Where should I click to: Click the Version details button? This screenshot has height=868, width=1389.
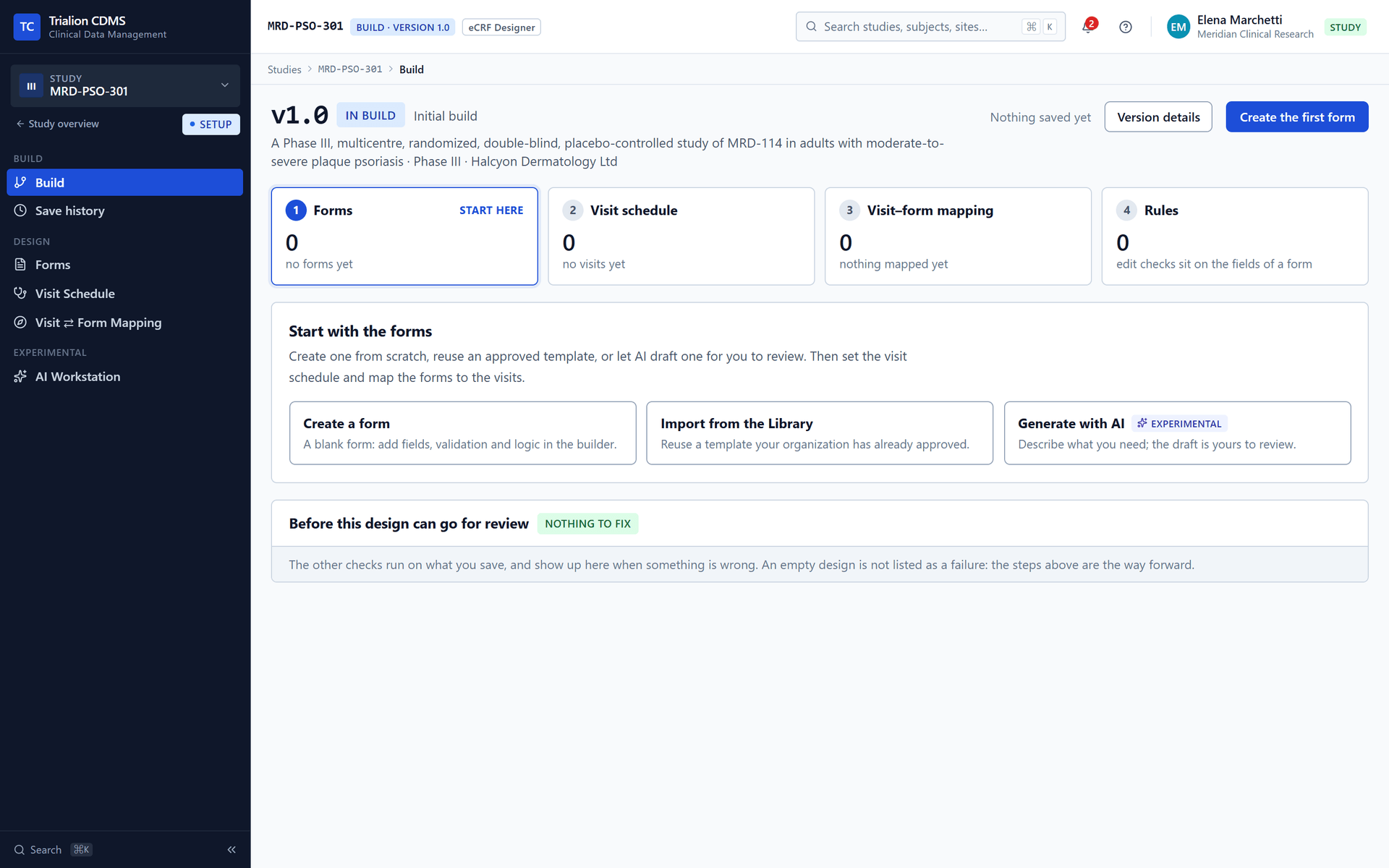click(x=1157, y=117)
